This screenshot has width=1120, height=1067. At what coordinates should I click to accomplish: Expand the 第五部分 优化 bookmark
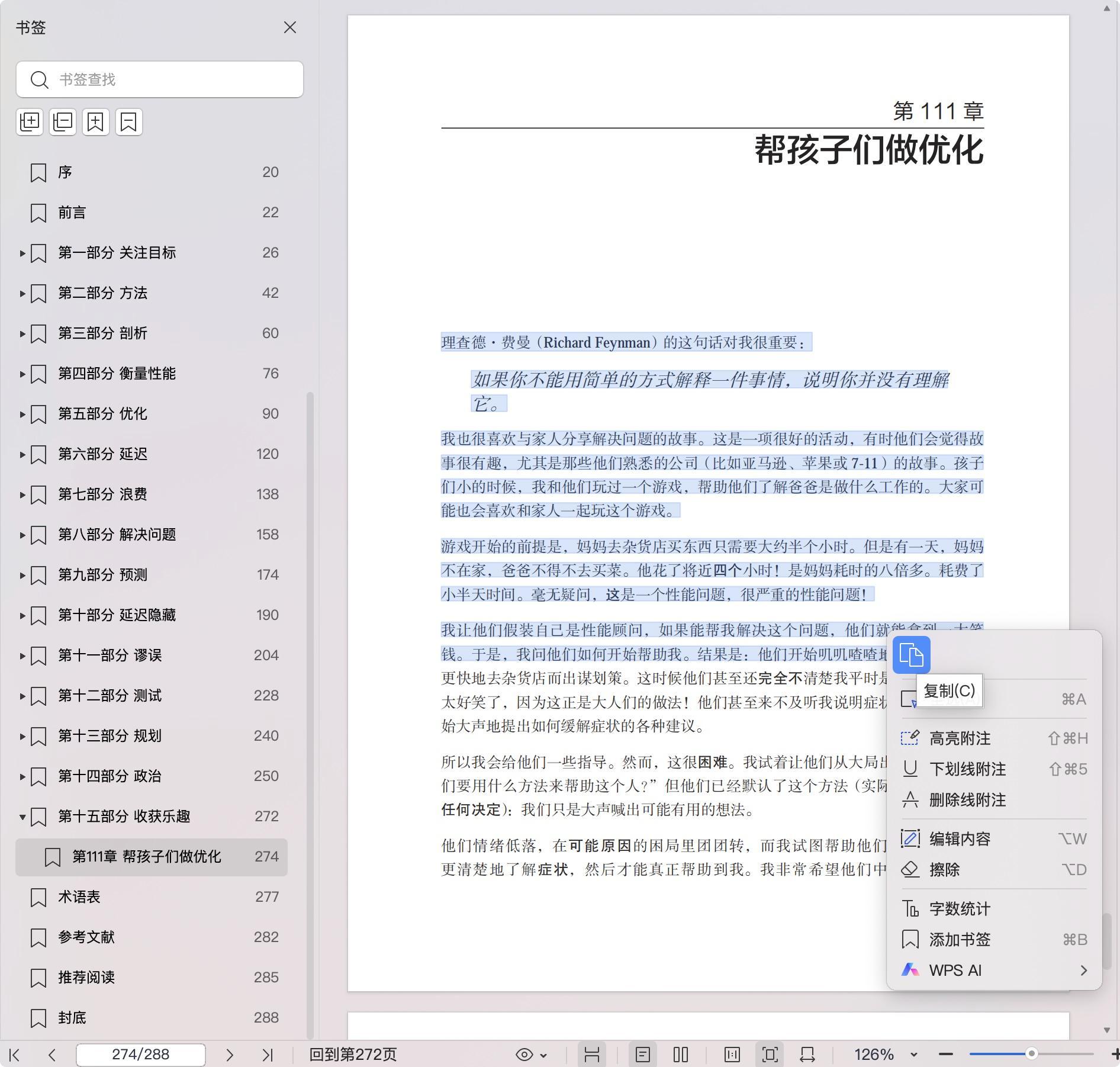pos(22,414)
